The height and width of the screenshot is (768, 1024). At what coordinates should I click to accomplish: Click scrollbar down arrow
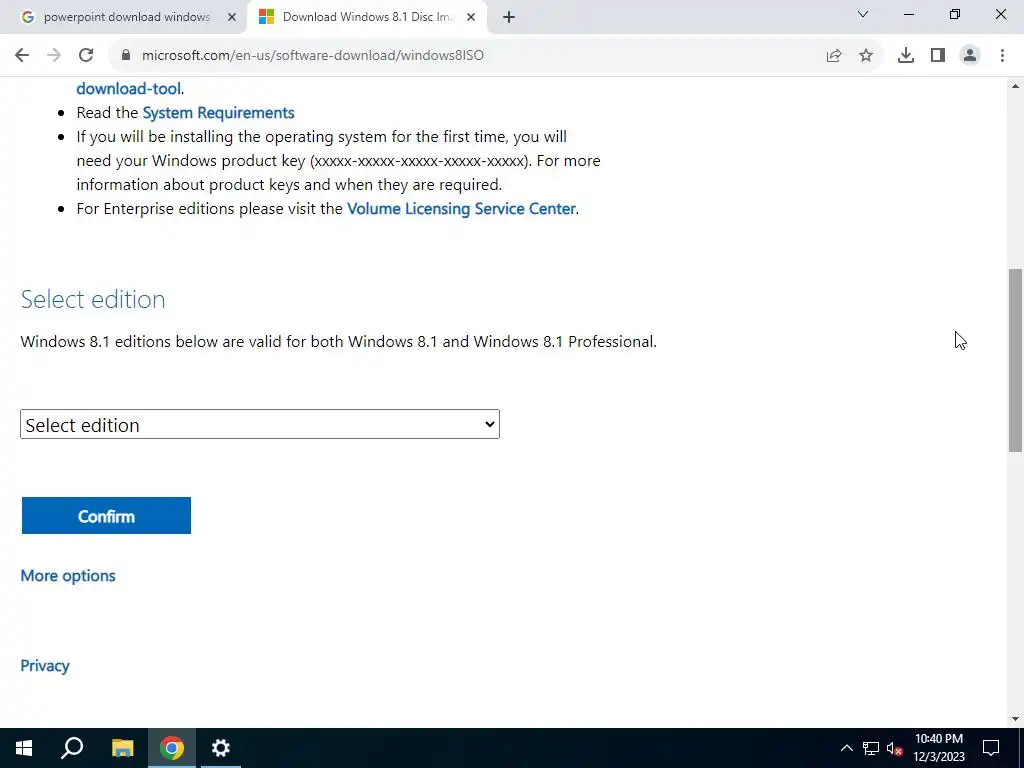[1016, 719]
